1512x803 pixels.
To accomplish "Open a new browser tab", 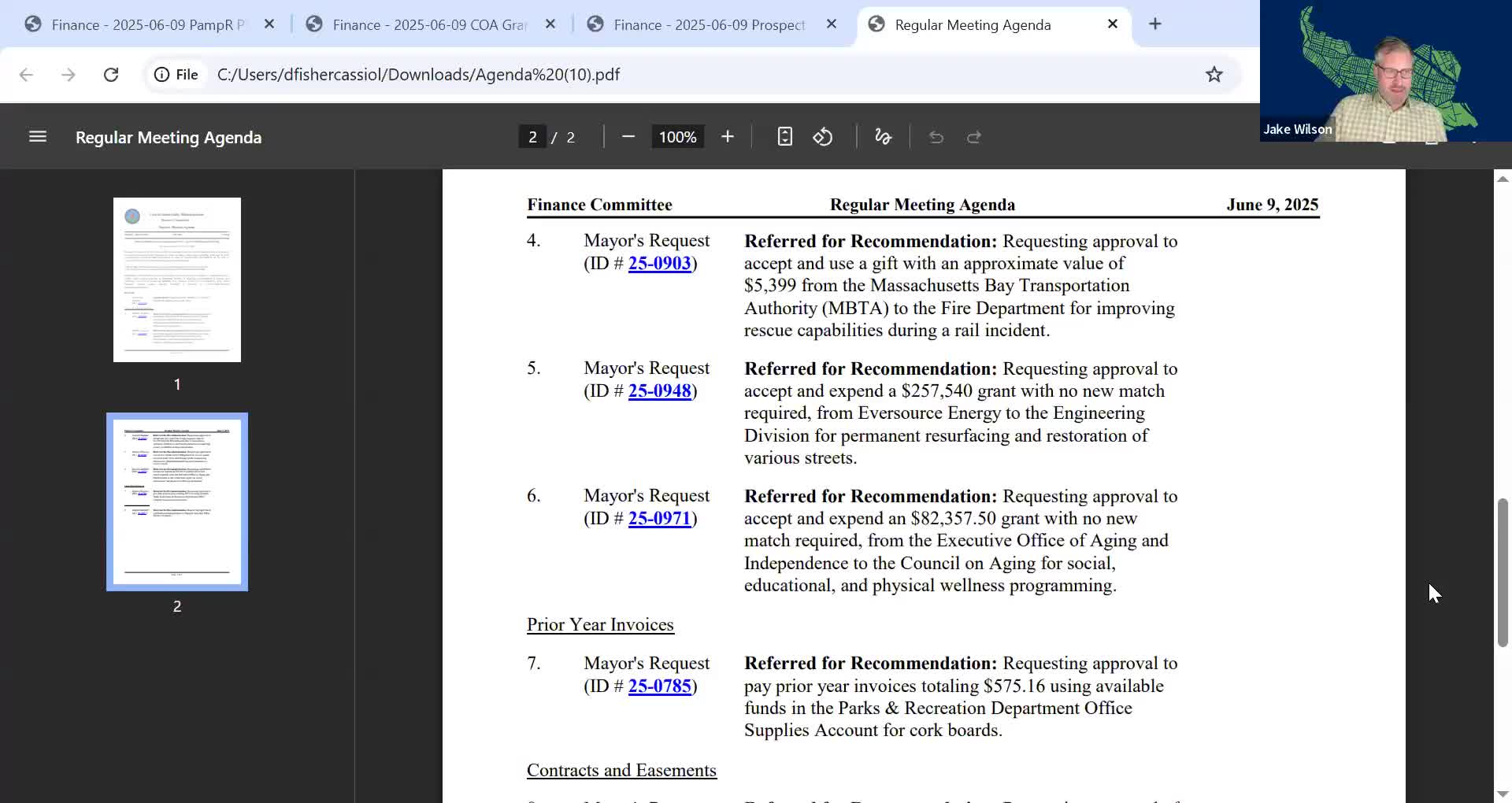I will pos(1154,24).
